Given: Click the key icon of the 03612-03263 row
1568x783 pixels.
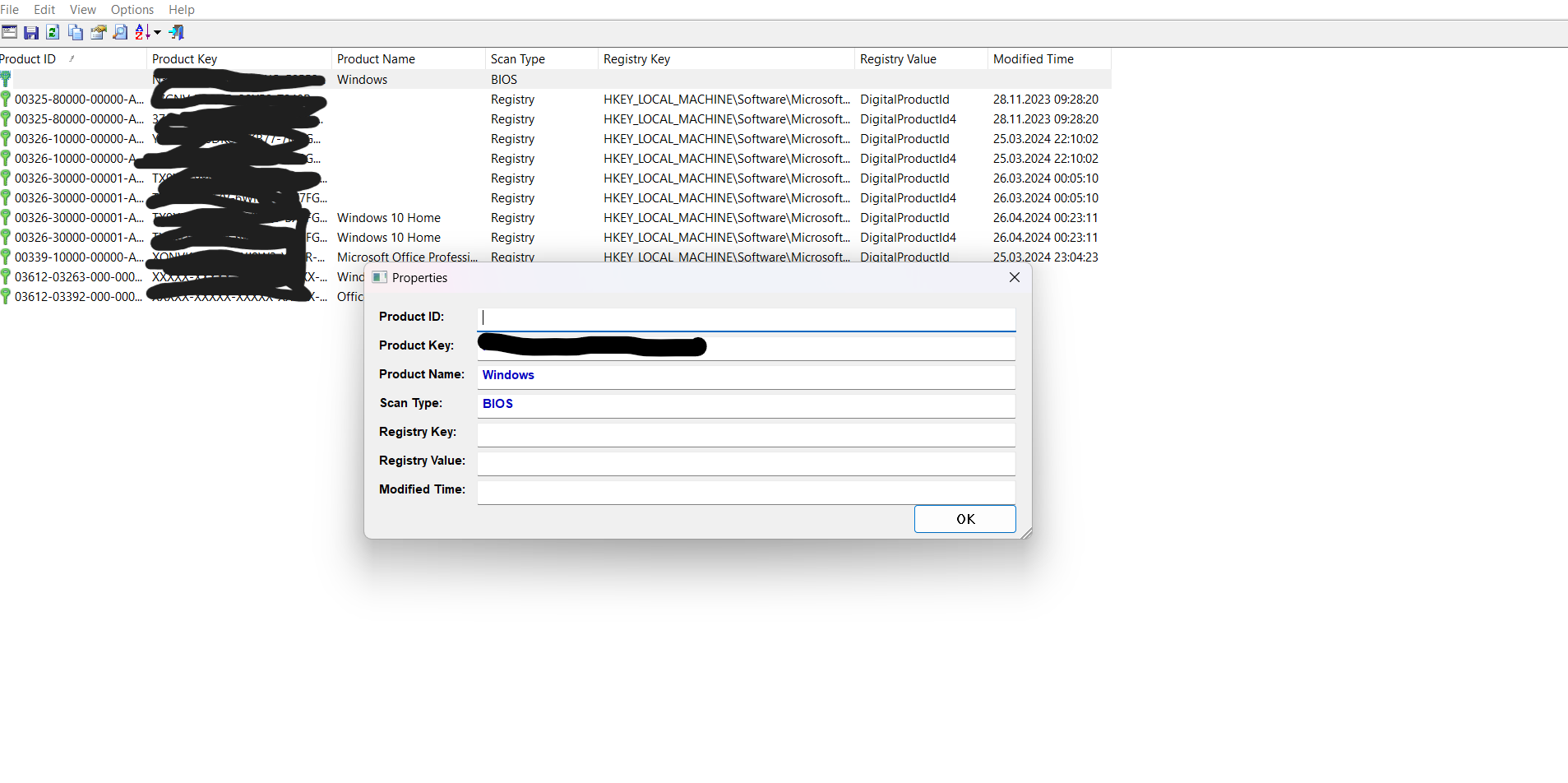Looking at the screenshot, I should click(6, 276).
